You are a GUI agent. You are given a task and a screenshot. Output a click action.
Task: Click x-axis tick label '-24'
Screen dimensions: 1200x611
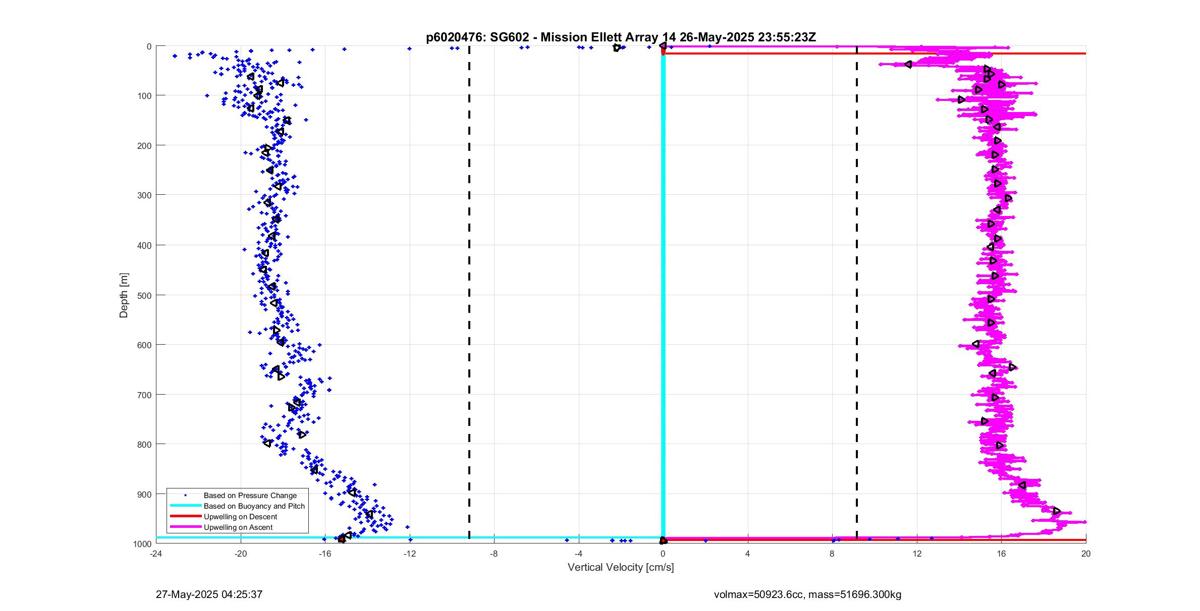click(155, 552)
